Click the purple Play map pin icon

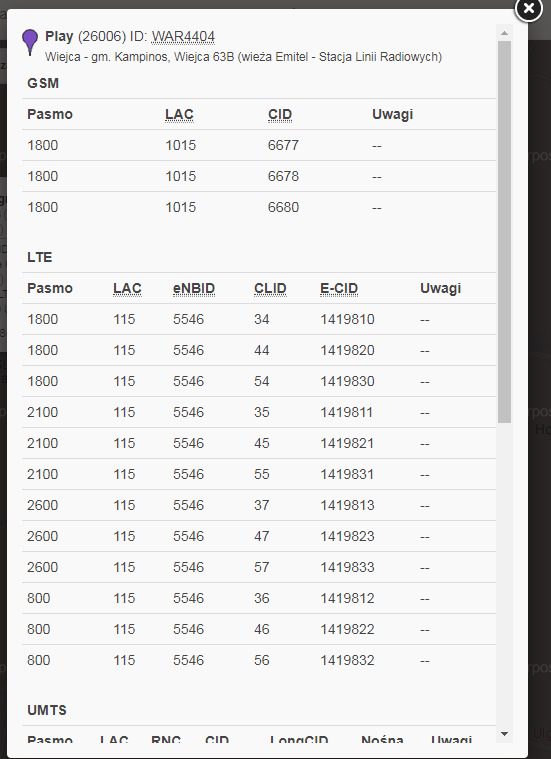(30, 42)
